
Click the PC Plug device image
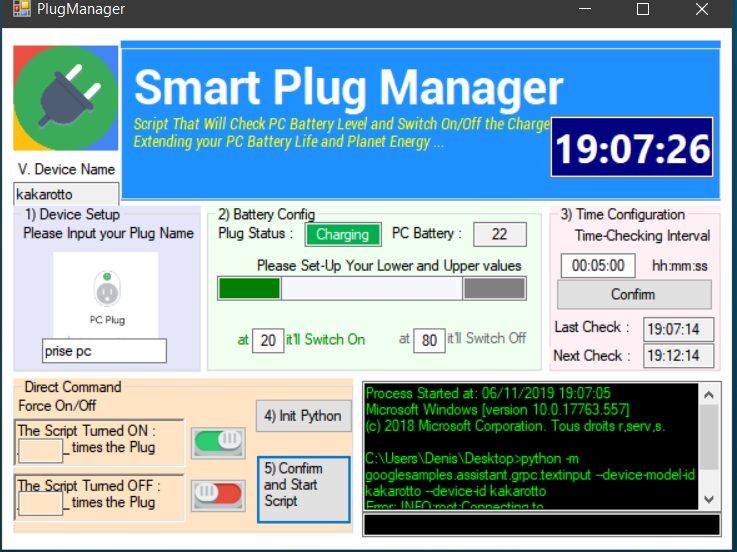(105, 295)
